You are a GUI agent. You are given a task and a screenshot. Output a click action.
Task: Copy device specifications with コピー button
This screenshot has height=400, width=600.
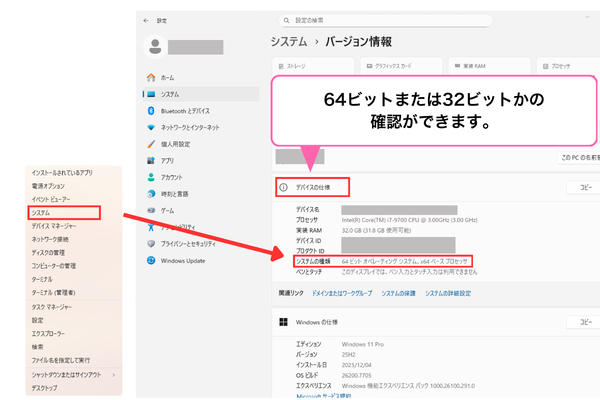pyautogui.click(x=584, y=187)
